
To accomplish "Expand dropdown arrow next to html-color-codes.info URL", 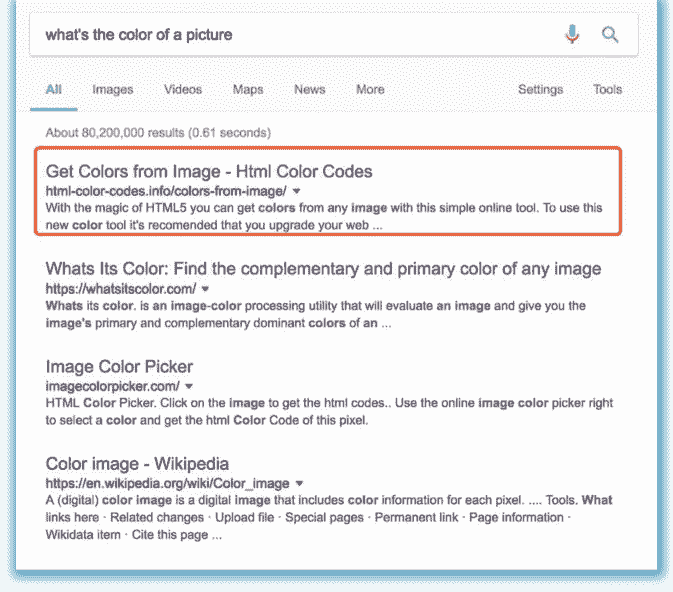I will [x=297, y=191].
